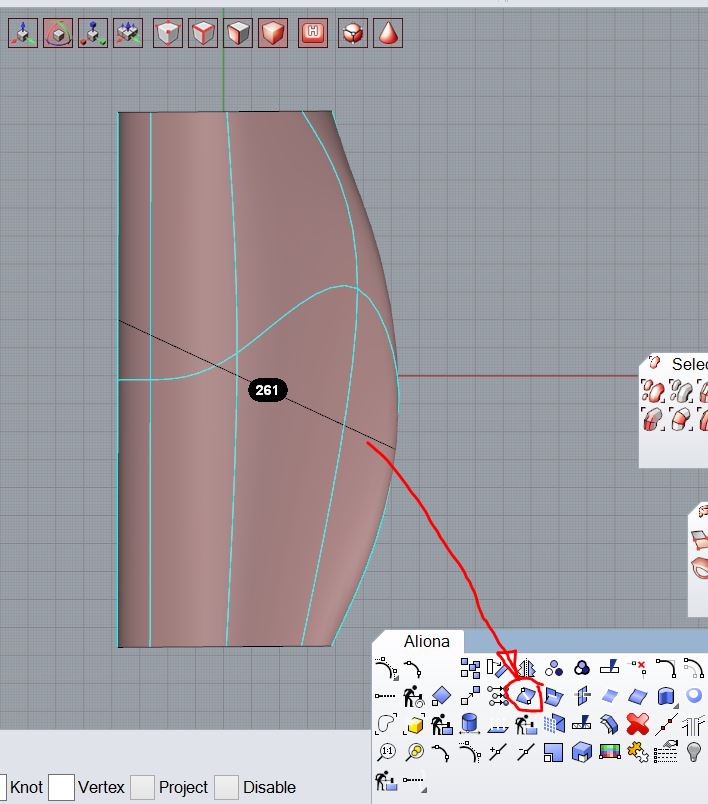Click the line with red points icon
This screenshot has height=804, width=708.
[666, 724]
